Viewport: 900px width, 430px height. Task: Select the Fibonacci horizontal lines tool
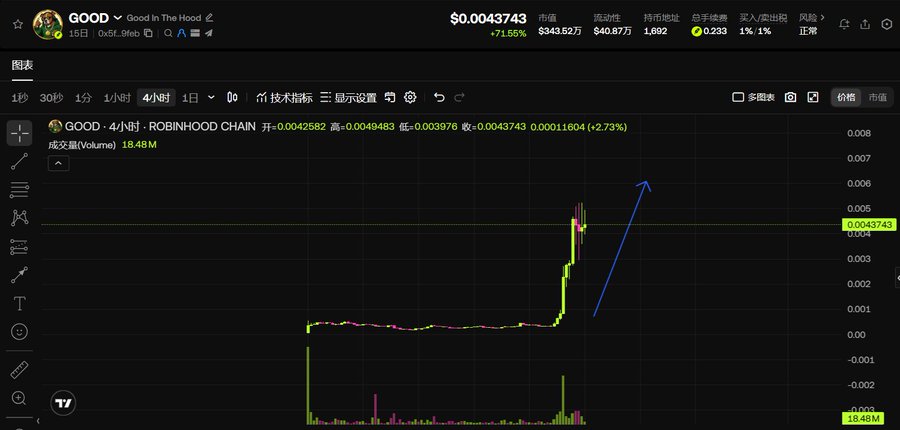tap(20, 189)
